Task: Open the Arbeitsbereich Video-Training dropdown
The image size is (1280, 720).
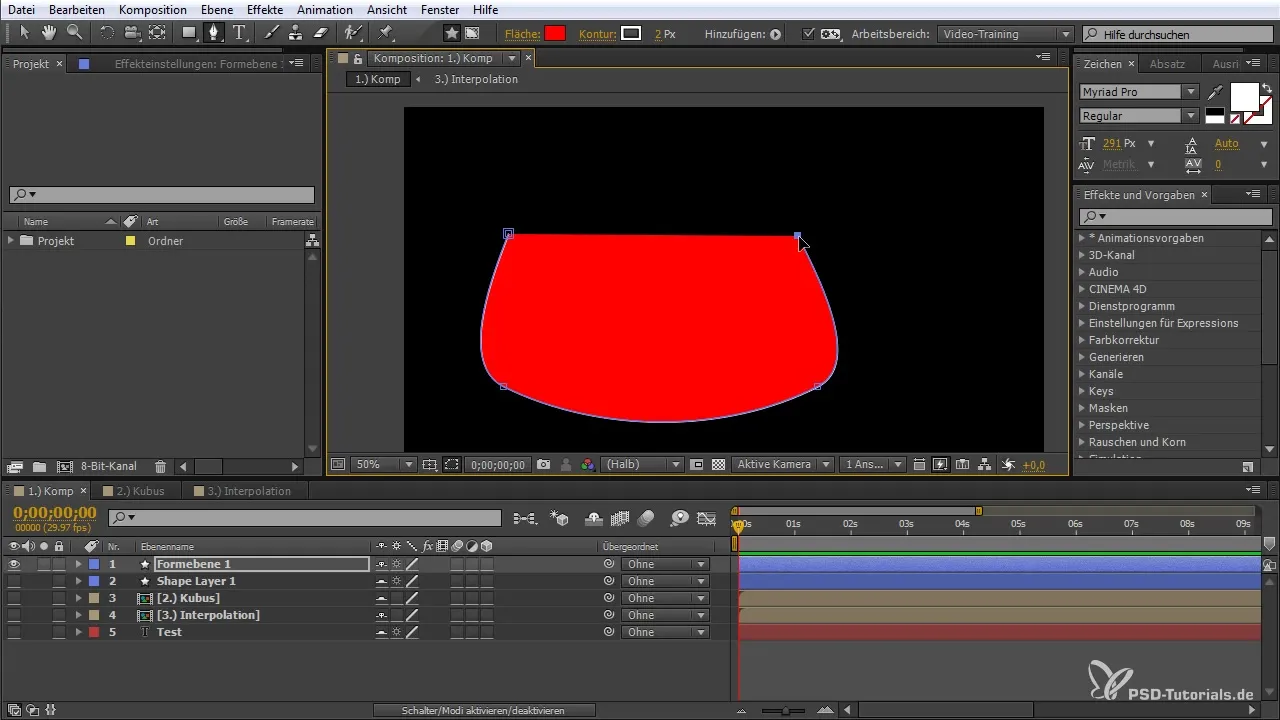Action: pyautogui.click(x=1006, y=34)
